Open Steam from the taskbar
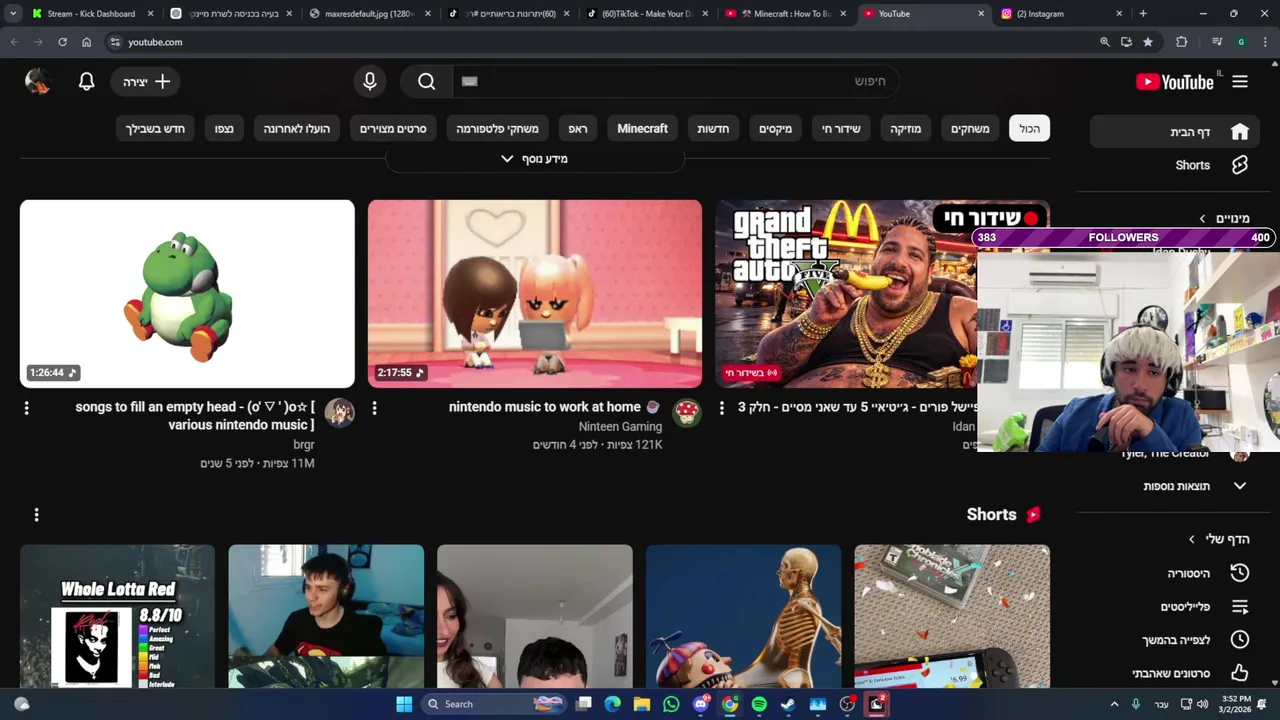This screenshot has width=1280, height=720. [x=788, y=704]
